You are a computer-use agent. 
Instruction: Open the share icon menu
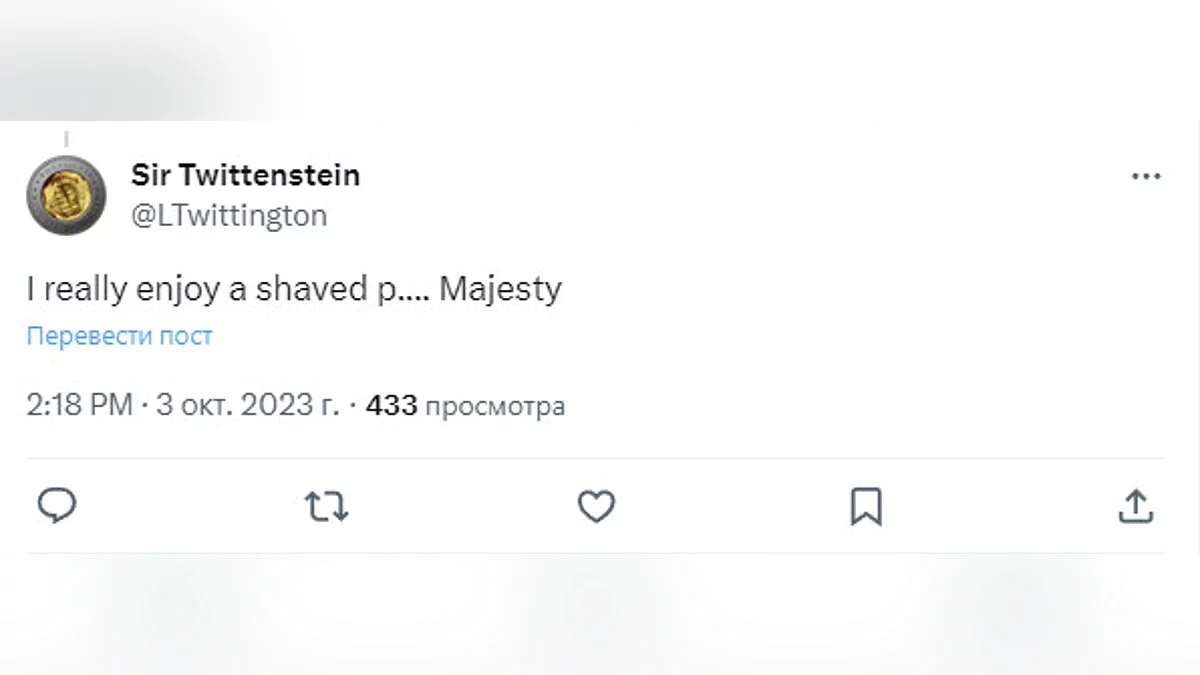[x=1135, y=507]
